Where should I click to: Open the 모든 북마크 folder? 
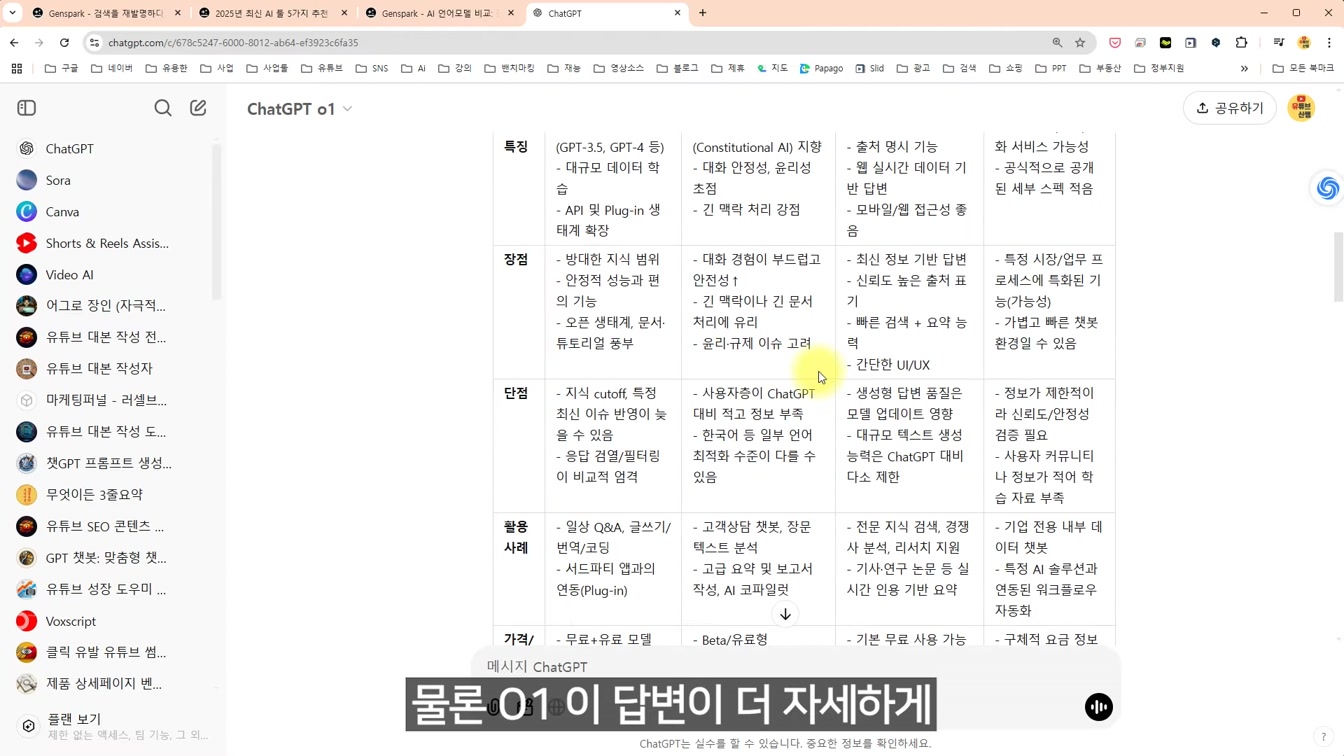click(x=1304, y=69)
